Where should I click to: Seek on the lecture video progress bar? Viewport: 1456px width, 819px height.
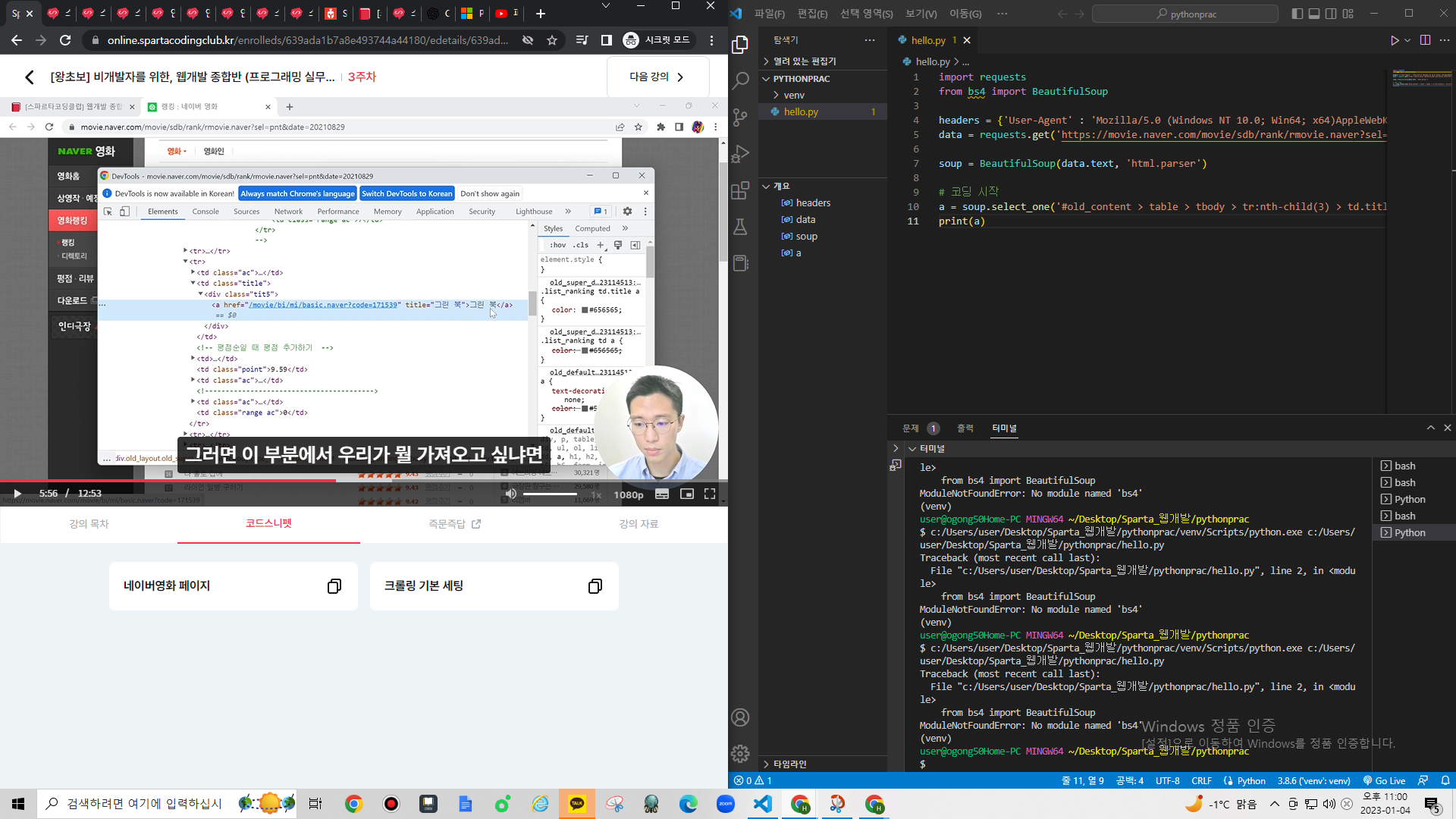(x=364, y=480)
